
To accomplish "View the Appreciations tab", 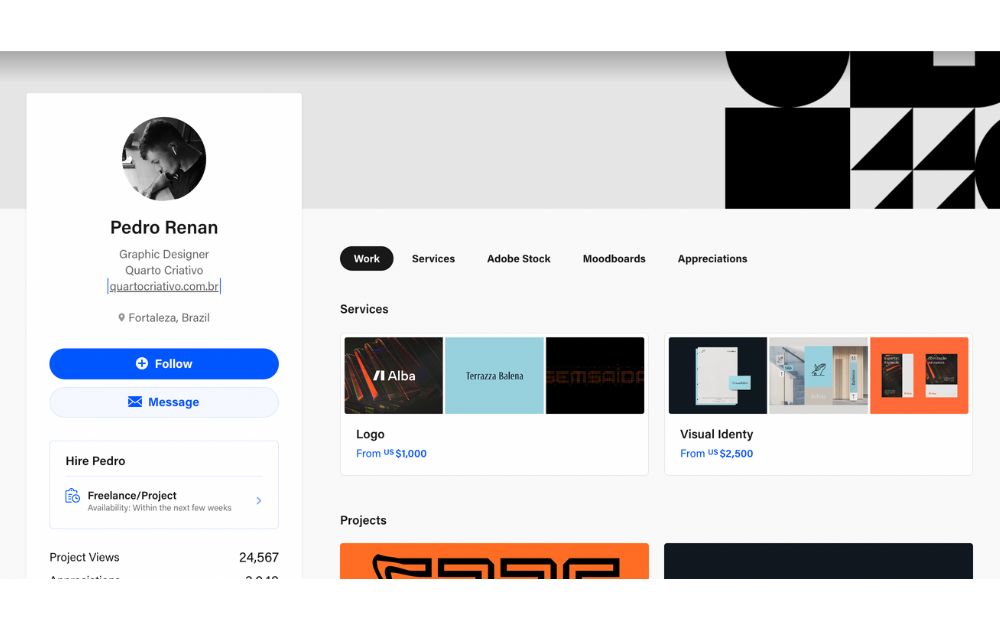I will (x=712, y=258).
